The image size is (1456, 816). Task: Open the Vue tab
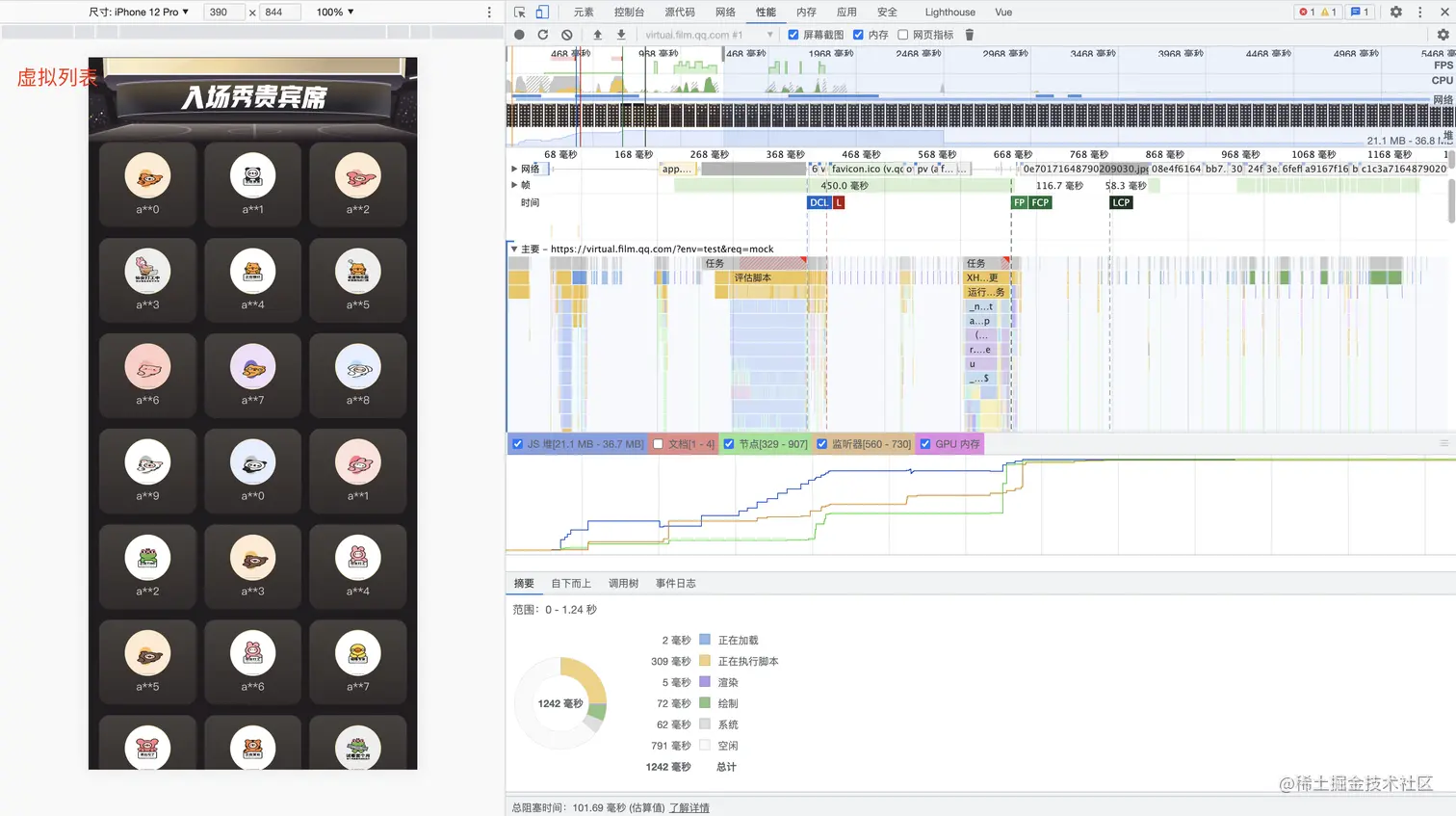tap(1003, 13)
